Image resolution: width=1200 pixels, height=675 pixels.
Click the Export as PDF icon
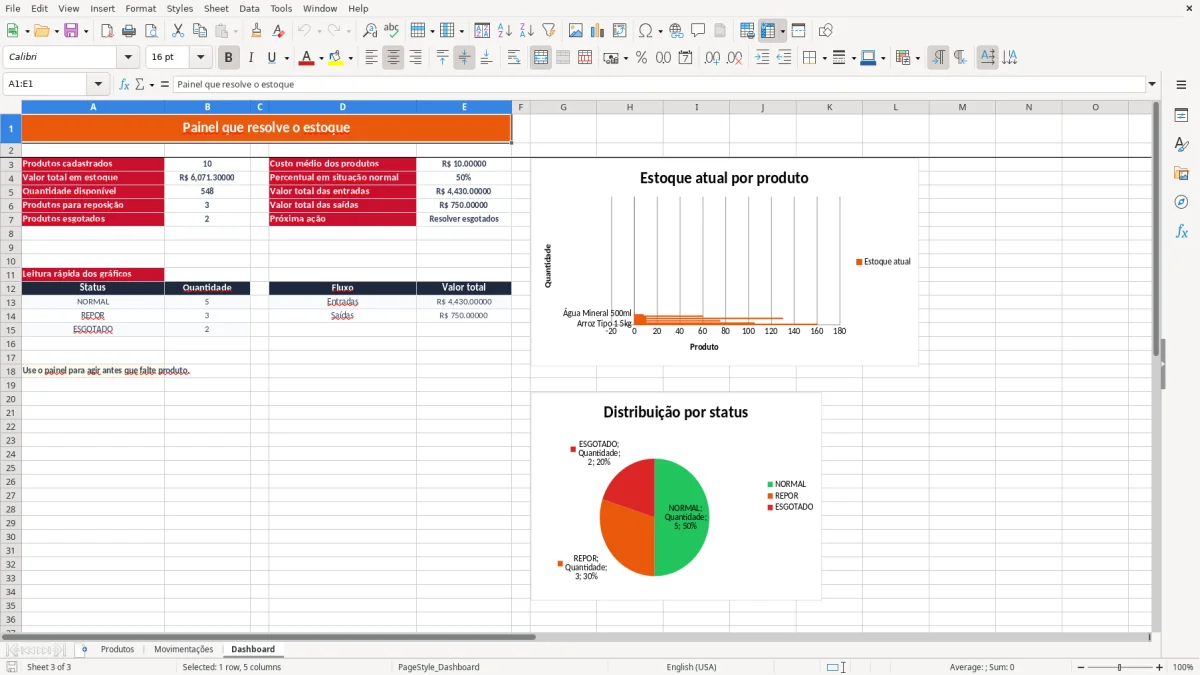click(x=107, y=31)
